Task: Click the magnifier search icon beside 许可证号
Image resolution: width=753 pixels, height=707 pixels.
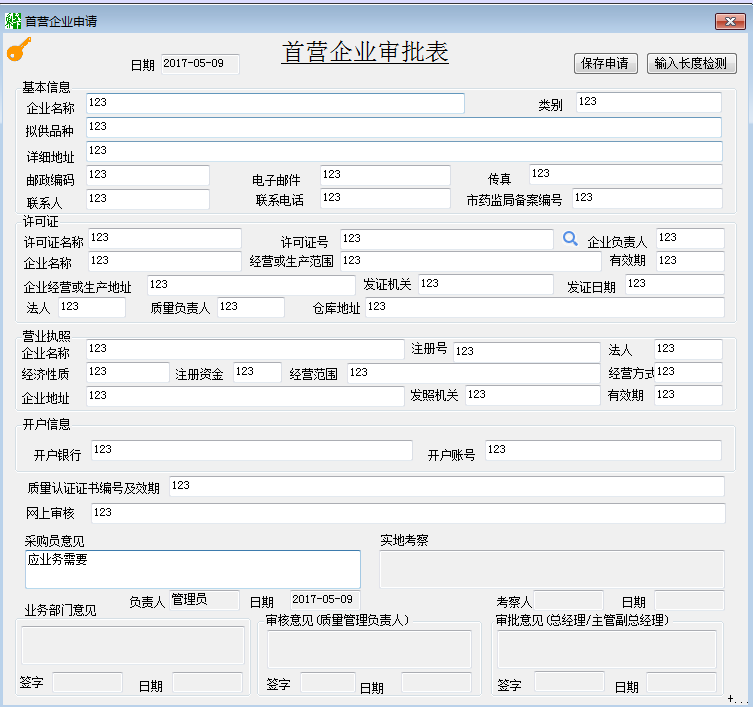Action: tap(570, 238)
